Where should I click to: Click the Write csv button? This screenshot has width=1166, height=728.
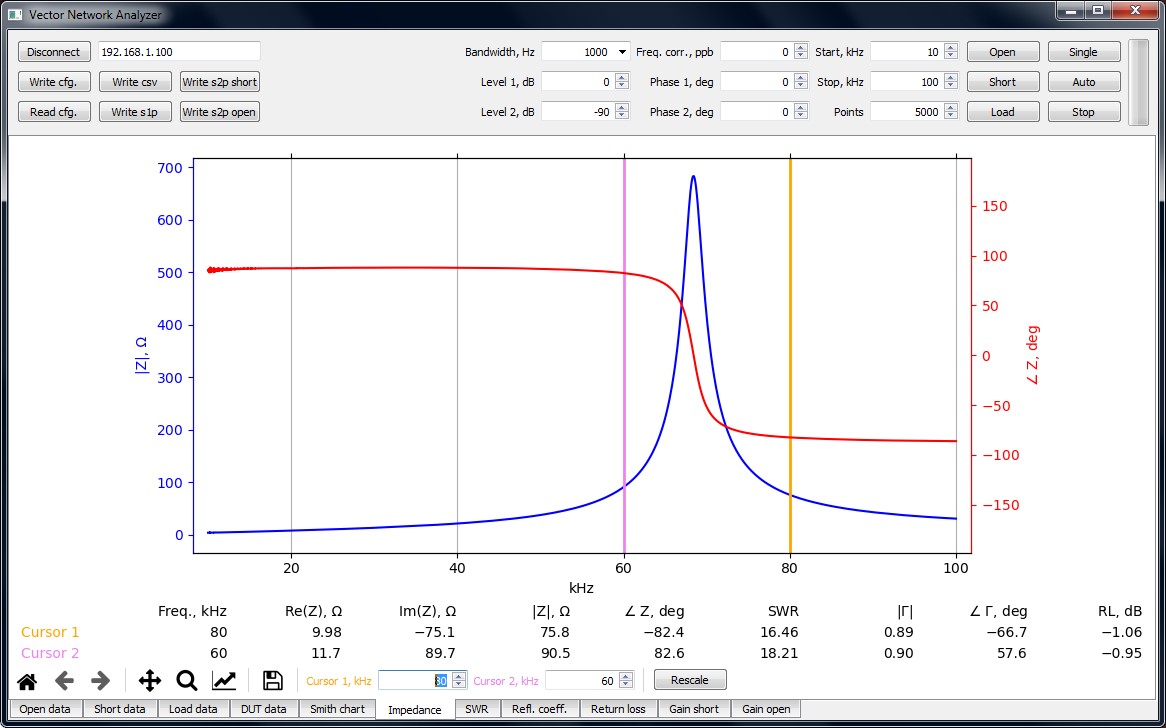pyautogui.click(x=135, y=82)
